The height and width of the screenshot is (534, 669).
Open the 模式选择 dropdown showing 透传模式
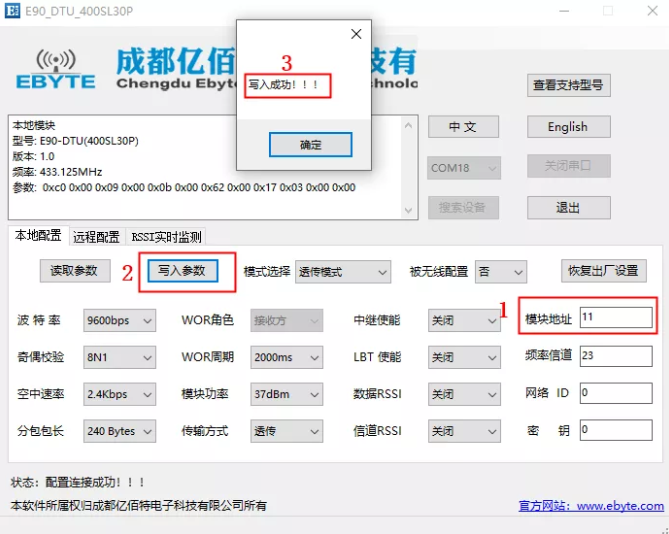343,272
